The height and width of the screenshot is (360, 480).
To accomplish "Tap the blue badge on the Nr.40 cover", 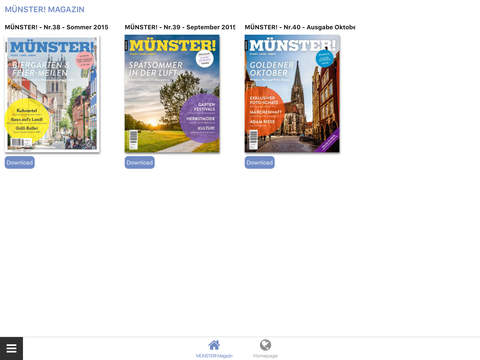I will tap(325, 59).
